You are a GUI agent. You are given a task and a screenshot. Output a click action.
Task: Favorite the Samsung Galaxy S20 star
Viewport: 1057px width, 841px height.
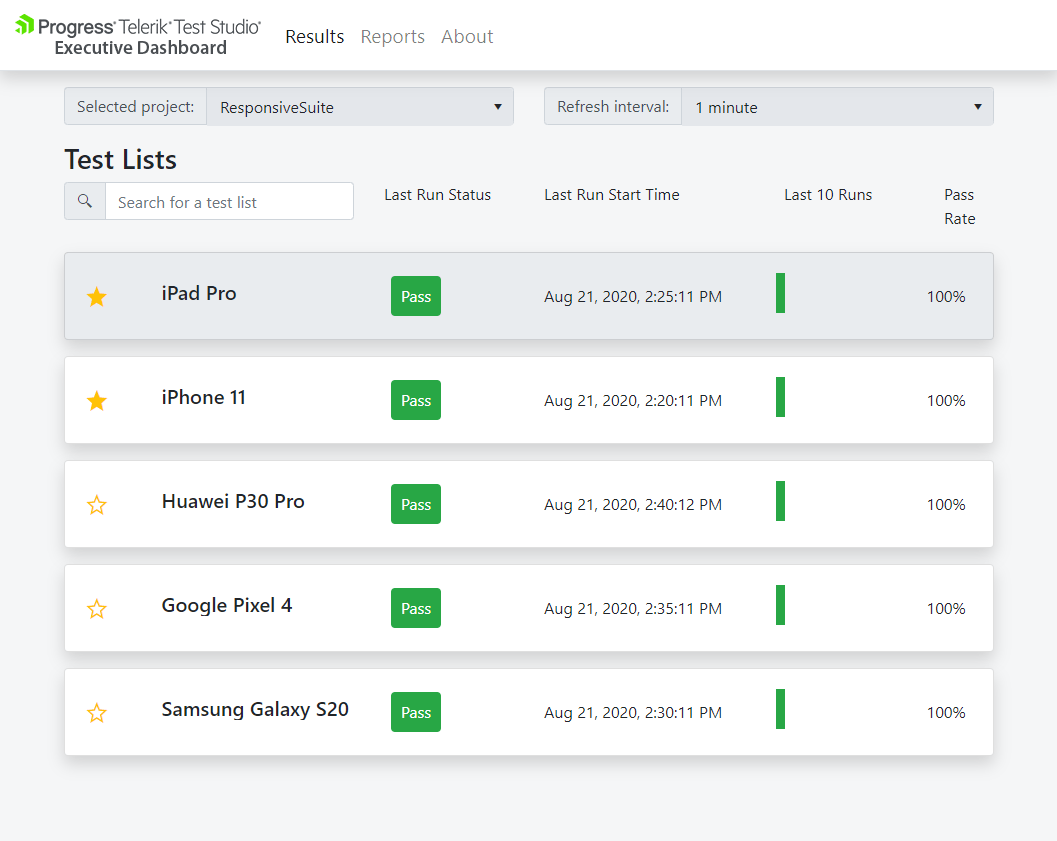[97, 712]
